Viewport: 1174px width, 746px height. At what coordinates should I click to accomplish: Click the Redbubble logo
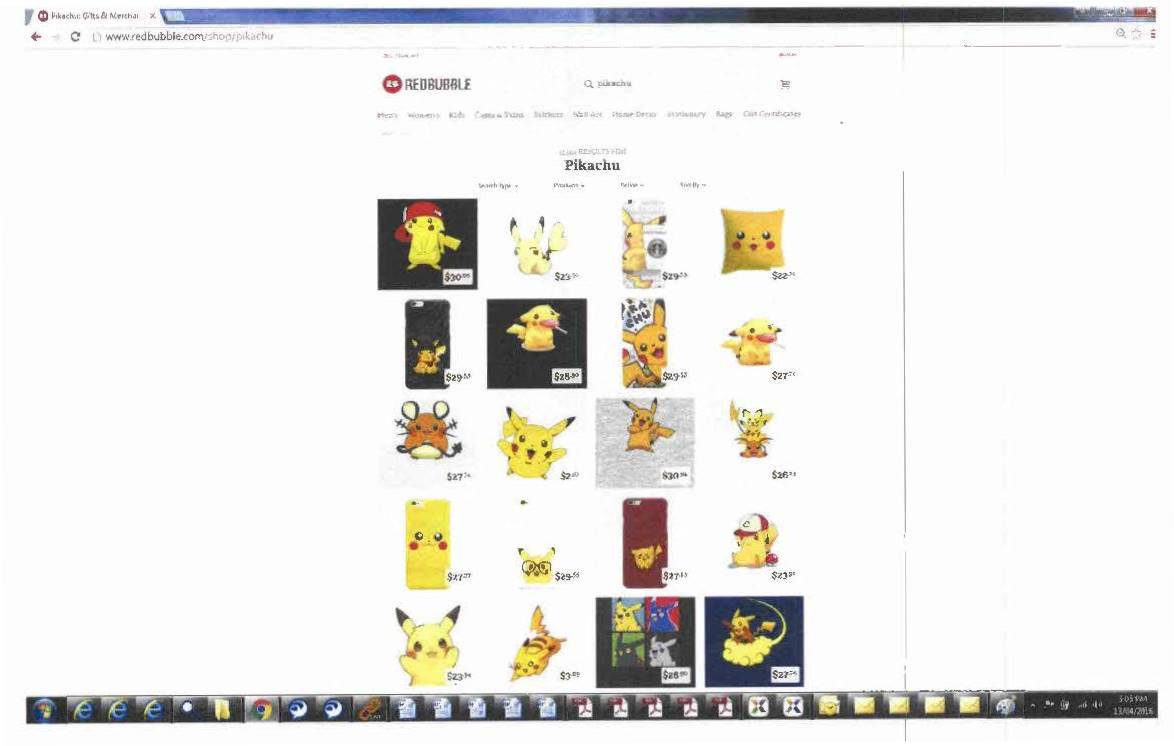click(x=427, y=84)
